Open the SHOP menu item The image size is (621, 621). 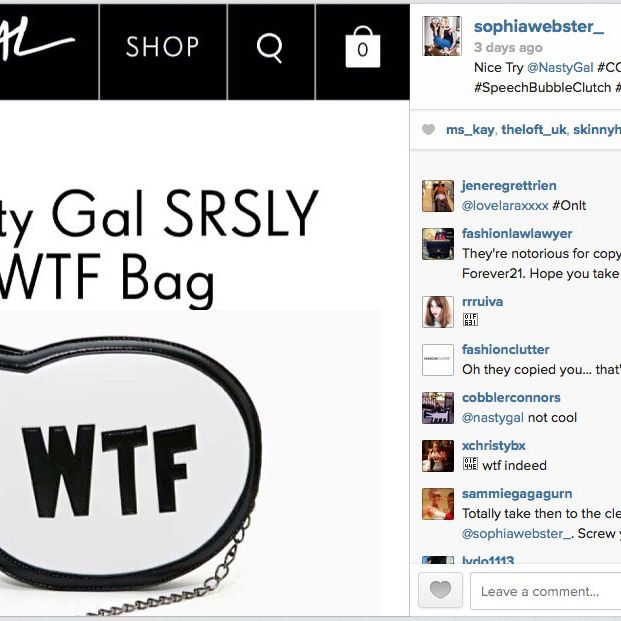pos(162,47)
